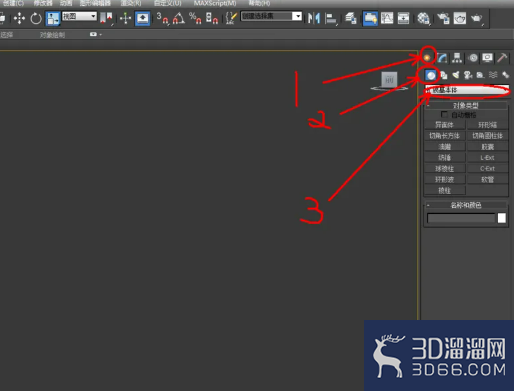Open the Display command panel tab
514x391 pixels.
pos(487,58)
